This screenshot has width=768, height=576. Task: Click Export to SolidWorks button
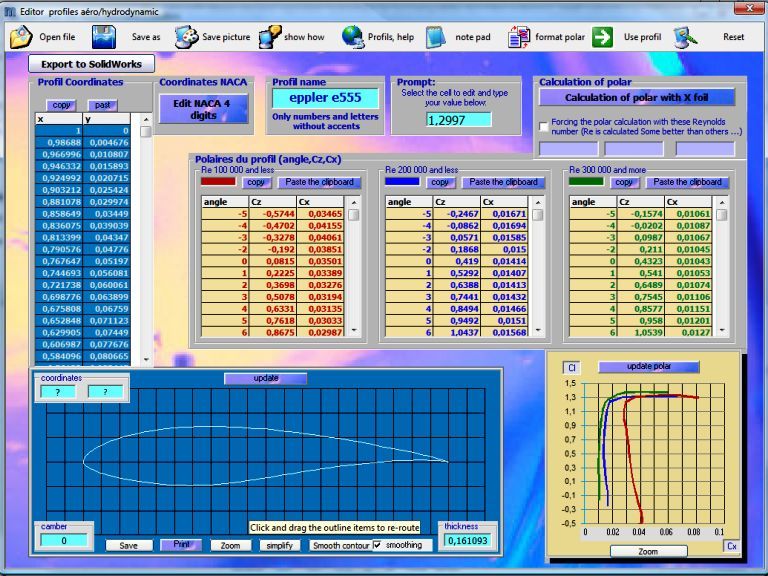pyautogui.click(x=91, y=64)
